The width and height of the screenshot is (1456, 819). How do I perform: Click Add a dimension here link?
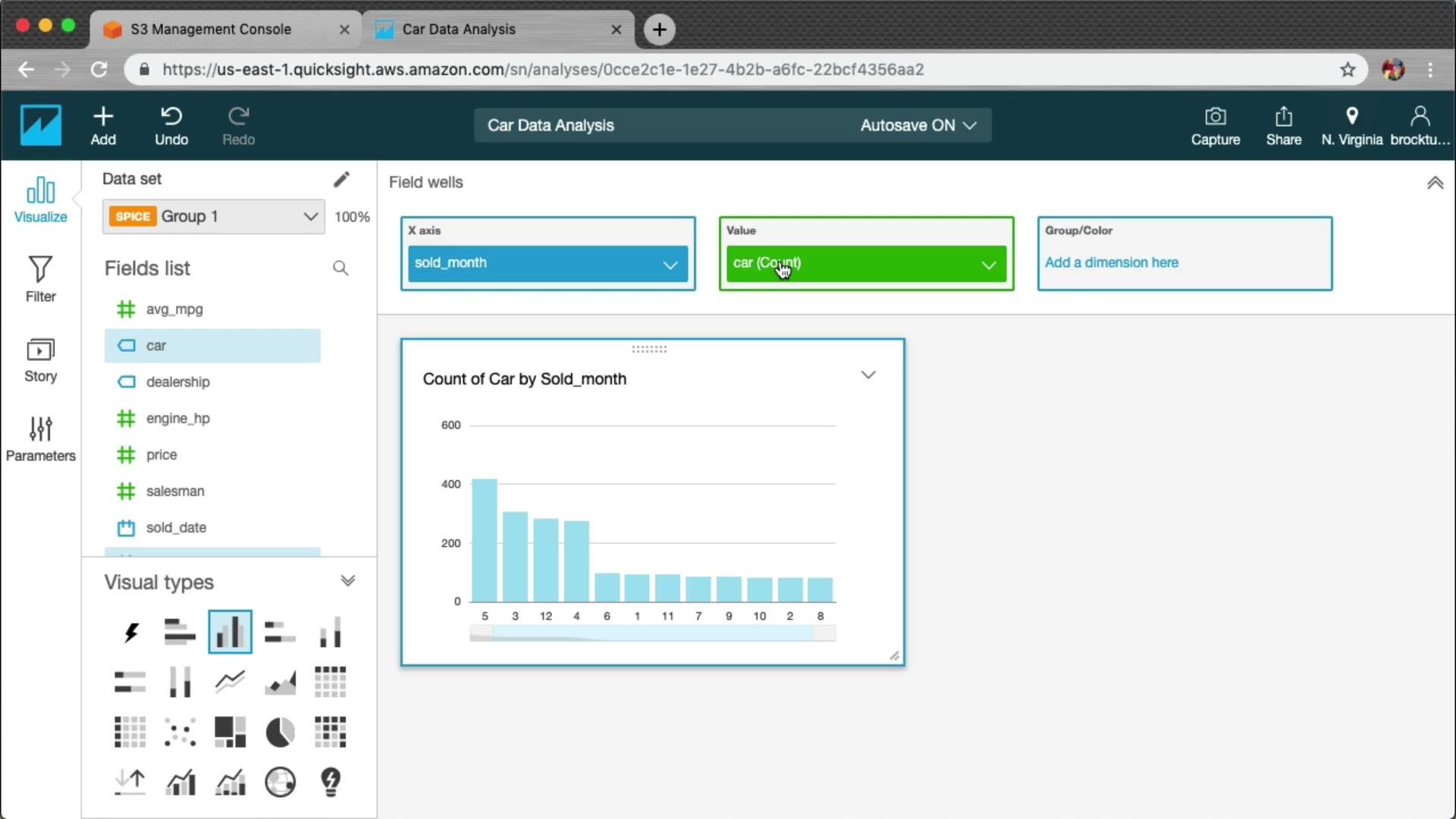tap(1111, 262)
